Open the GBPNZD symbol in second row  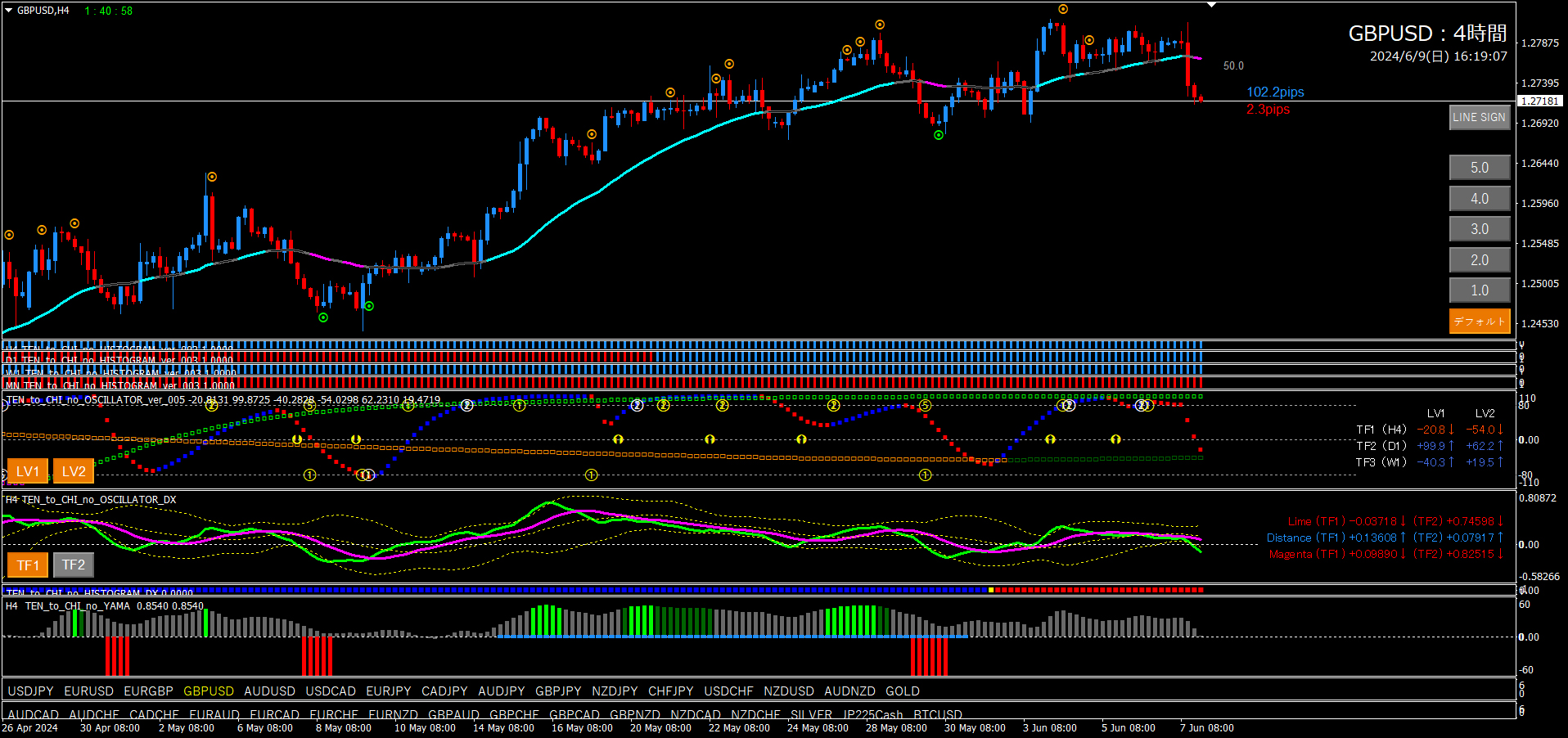coord(635,714)
